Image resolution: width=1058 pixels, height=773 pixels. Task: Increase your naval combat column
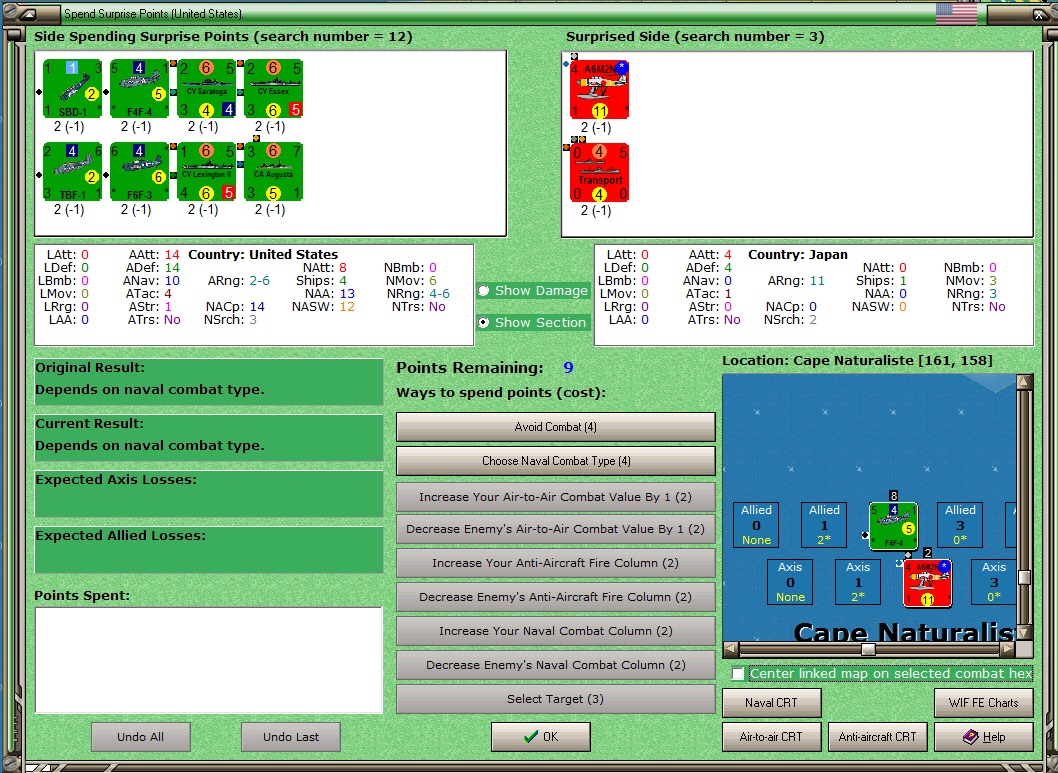point(555,631)
